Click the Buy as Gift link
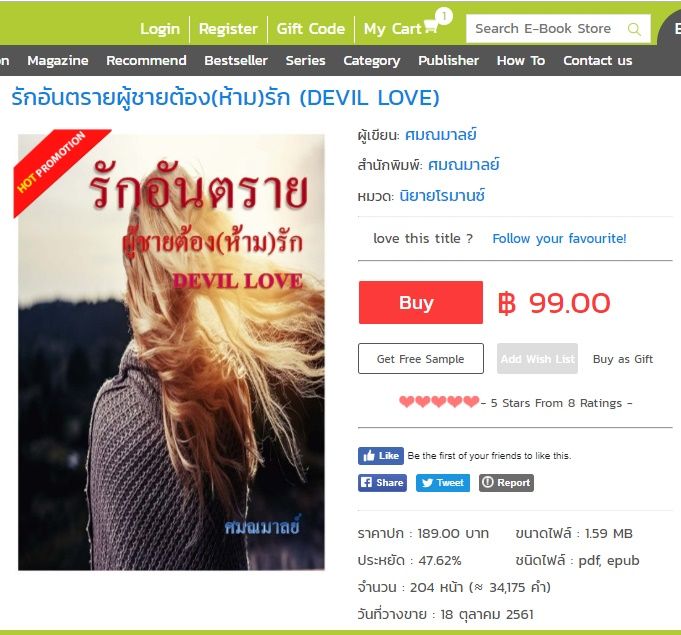 (x=623, y=359)
